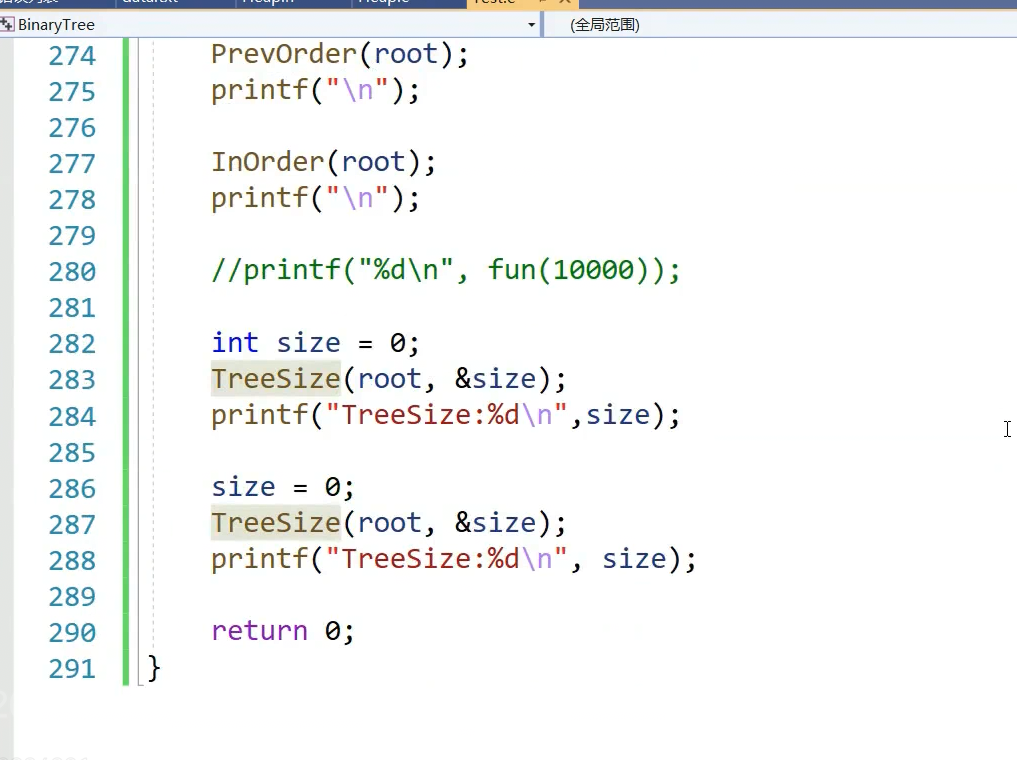Click line number 285
This screenshot has height=760, width=1017.
(x=72, y=453)
